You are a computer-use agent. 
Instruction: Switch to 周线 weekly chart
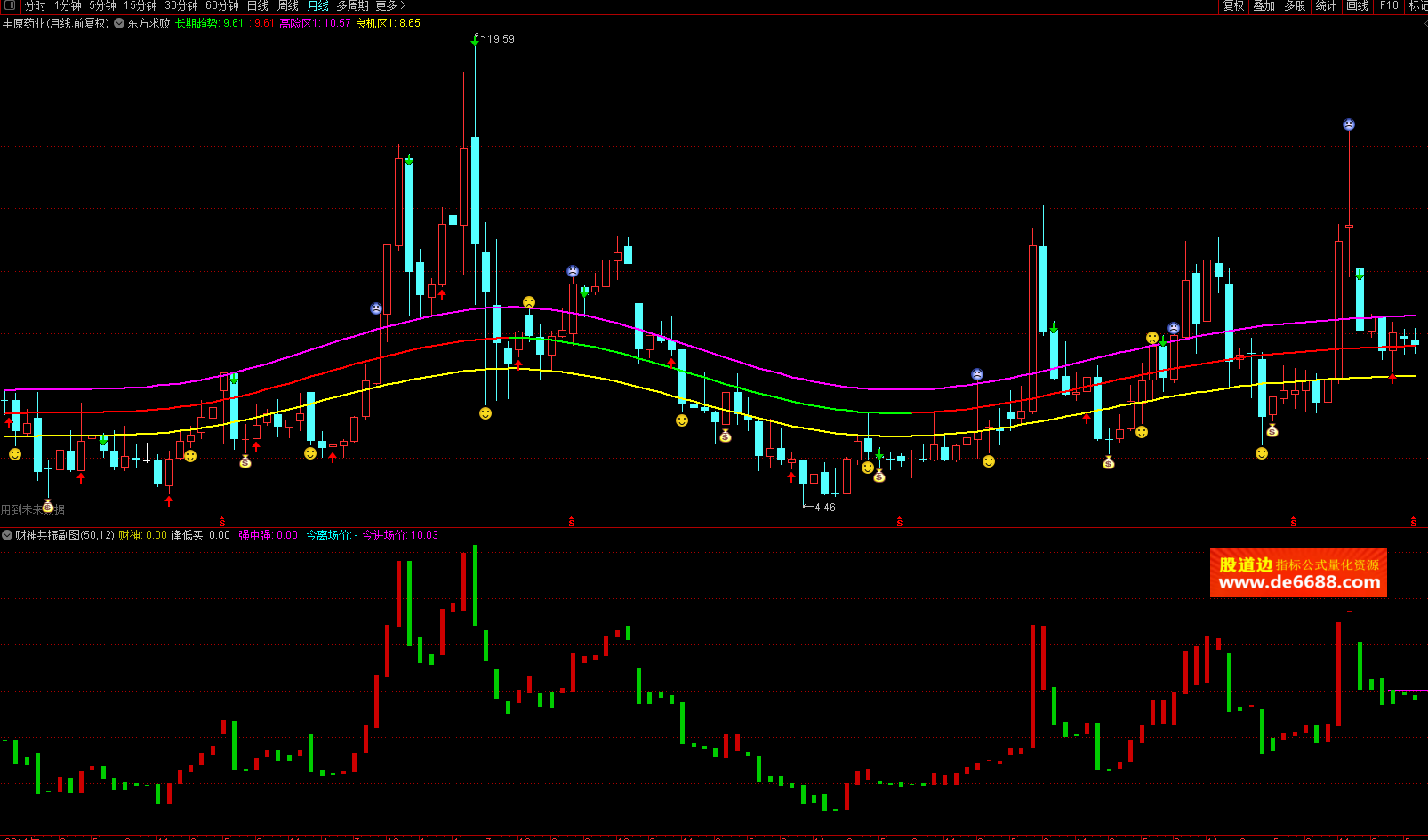coord(288,5)
